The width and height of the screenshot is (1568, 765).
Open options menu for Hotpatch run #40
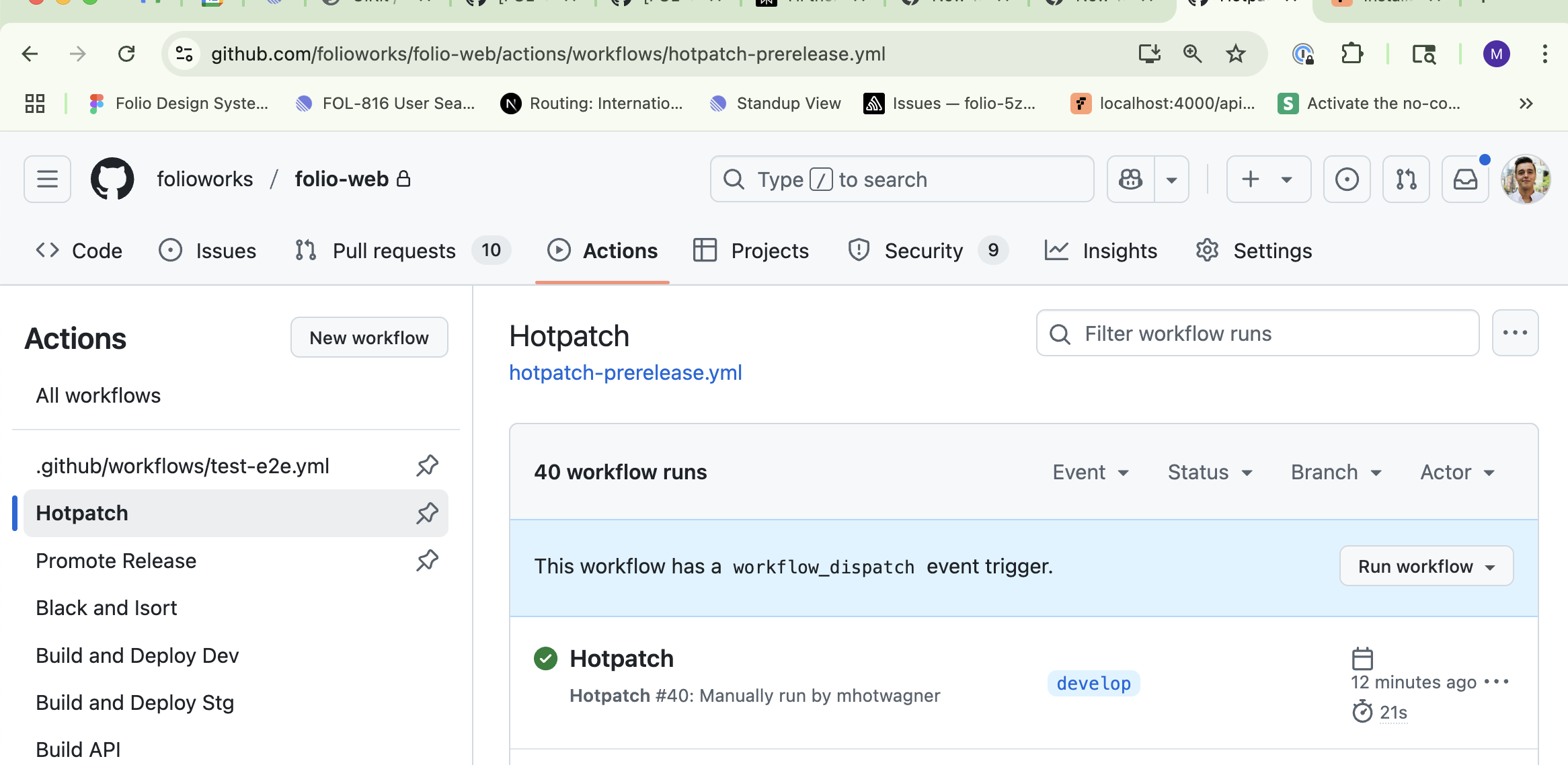pos(1497,682)
